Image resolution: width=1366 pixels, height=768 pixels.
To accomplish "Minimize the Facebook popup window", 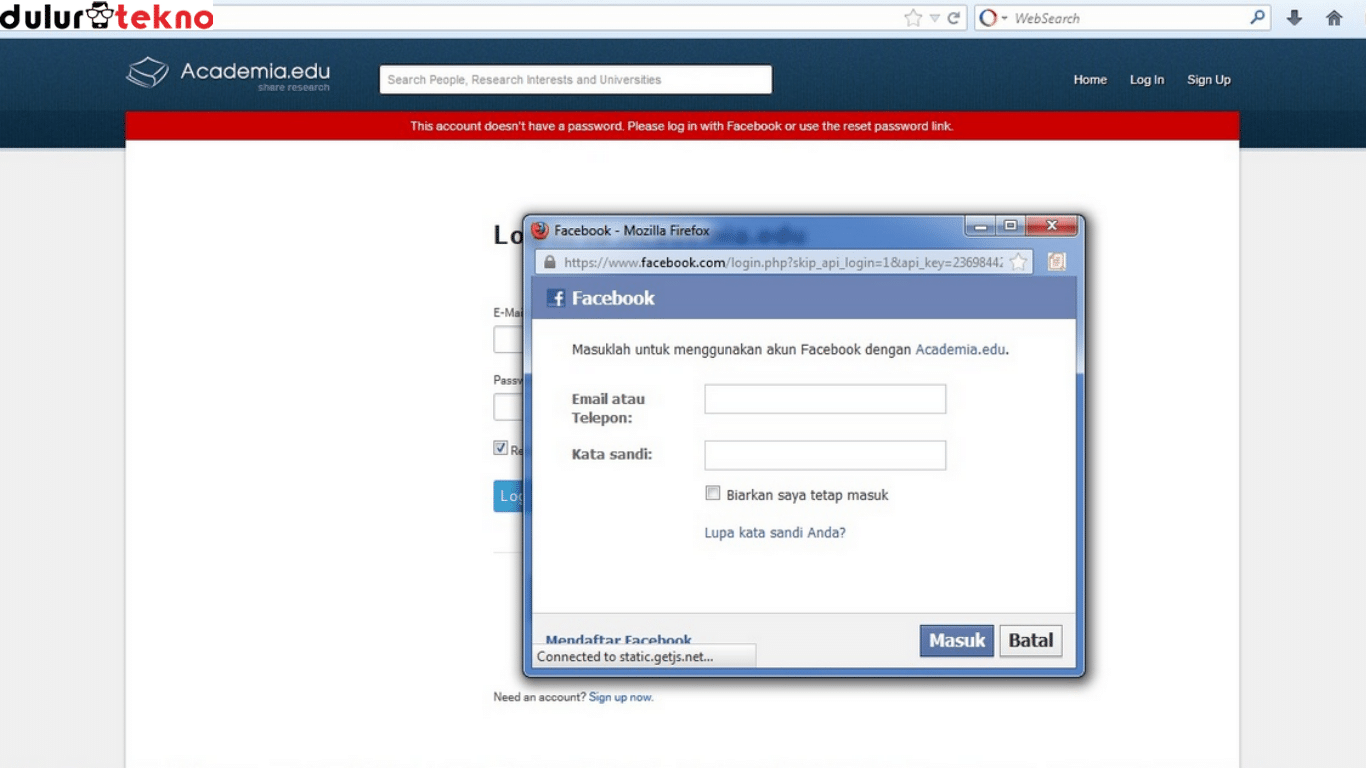I will pos(981,227).
